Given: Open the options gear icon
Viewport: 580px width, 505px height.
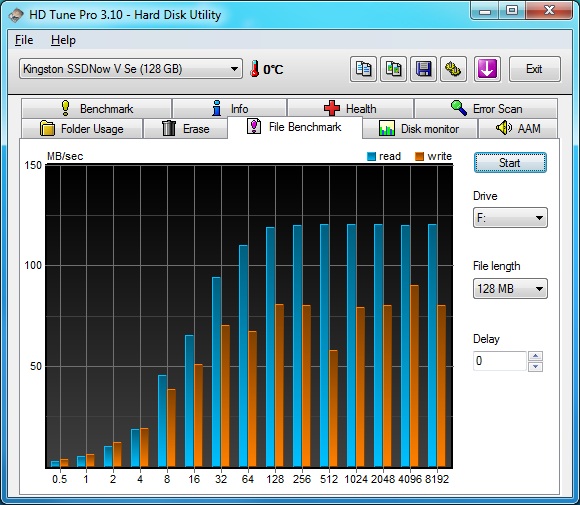Looking at the screenshot, I should (453, 69).
